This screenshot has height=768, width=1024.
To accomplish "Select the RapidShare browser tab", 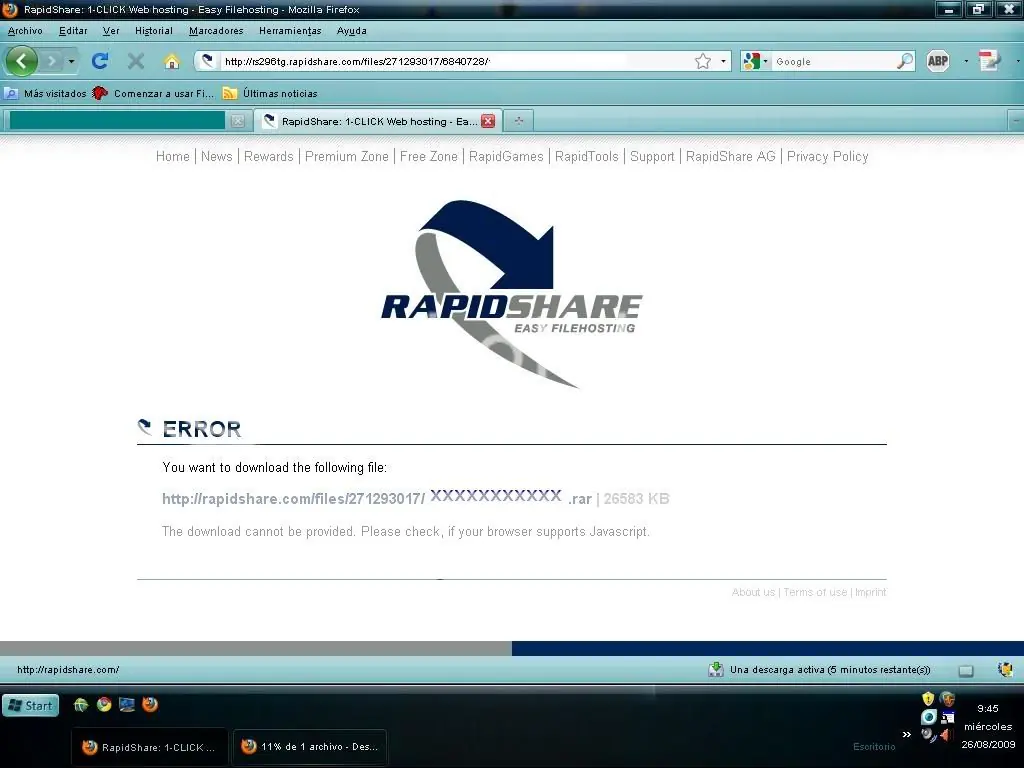I will pyautogui.click(x=370, y=120).
